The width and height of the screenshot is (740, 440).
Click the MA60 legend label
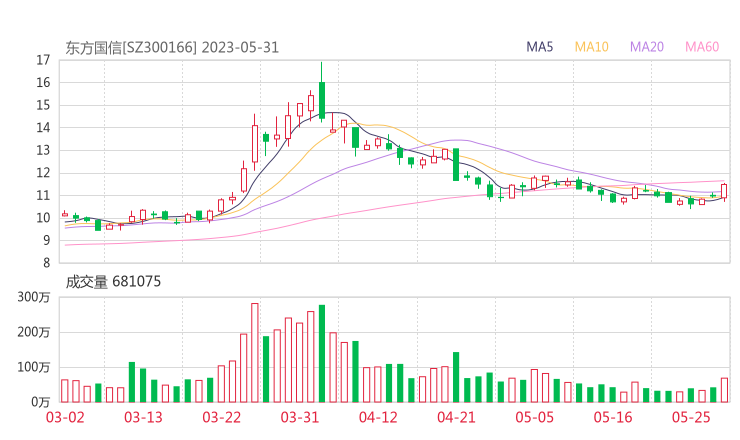pyautogui.click(x=702, y=47)
